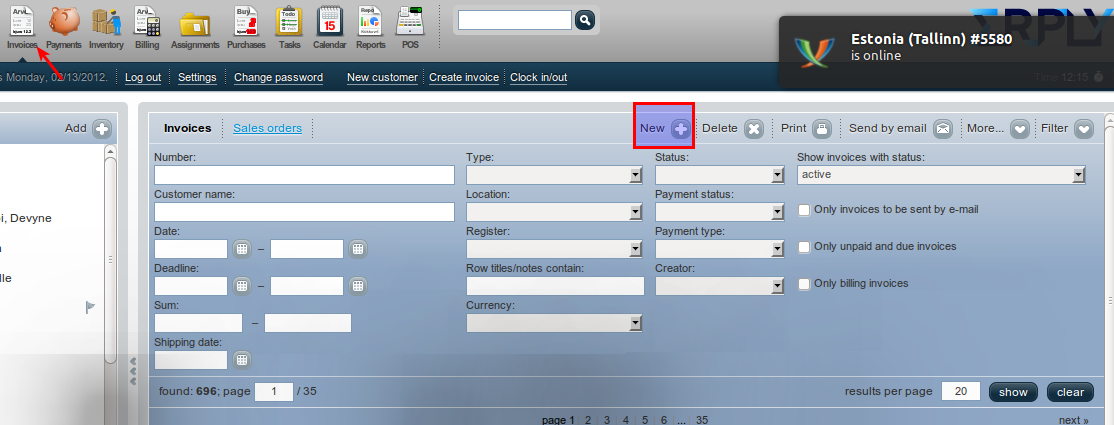Go to page 2 of results
This screenshot has height=425, width=1114.
(588, 420)
